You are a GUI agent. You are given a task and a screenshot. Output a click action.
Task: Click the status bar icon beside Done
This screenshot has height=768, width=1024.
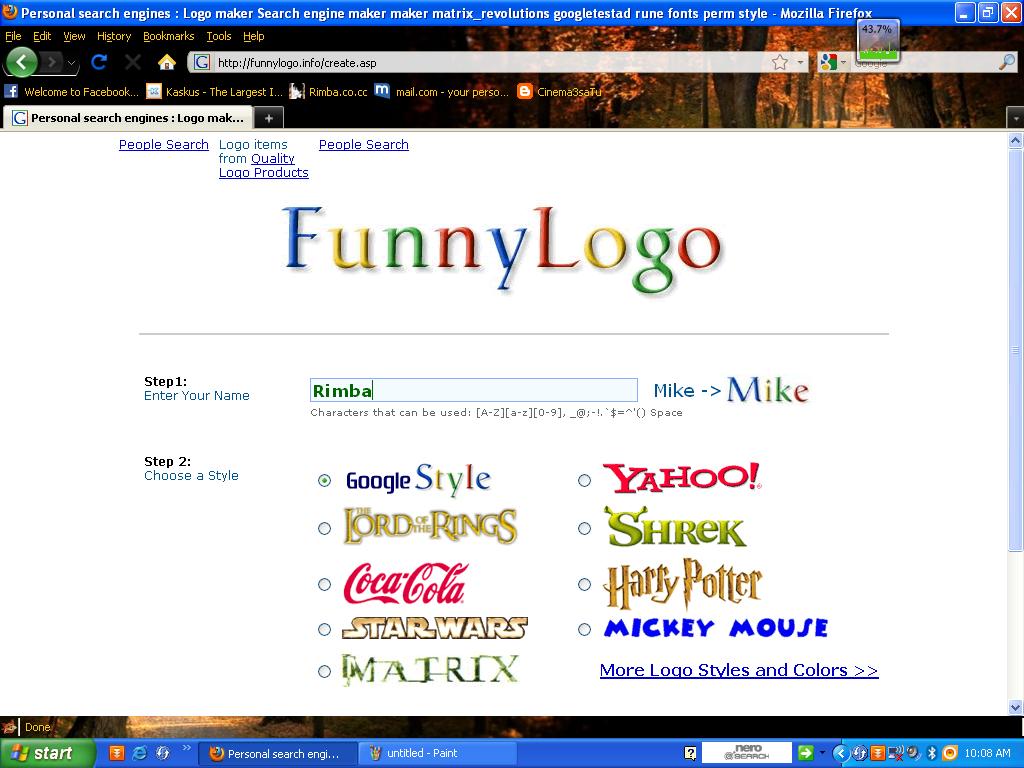pyautogui.click(x=9, y=727)
